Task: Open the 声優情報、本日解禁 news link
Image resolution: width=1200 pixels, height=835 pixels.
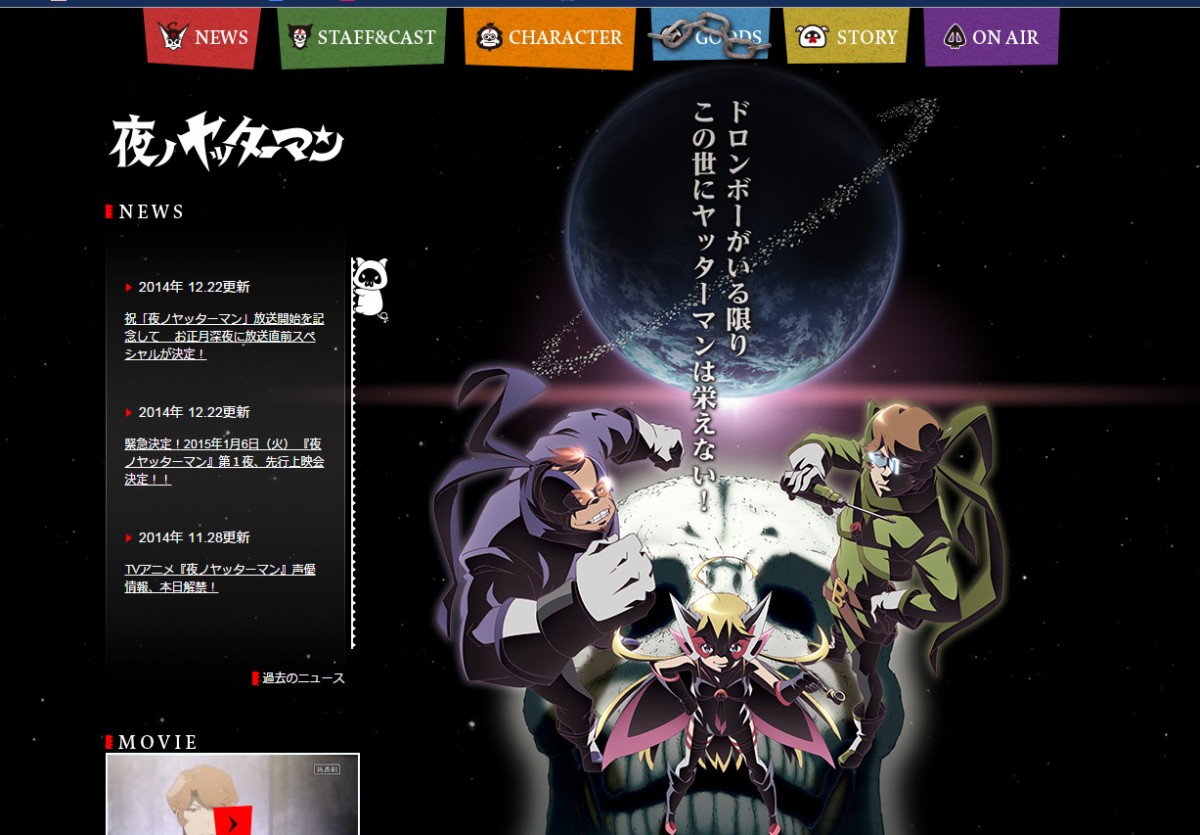Action: pos(220,578)
